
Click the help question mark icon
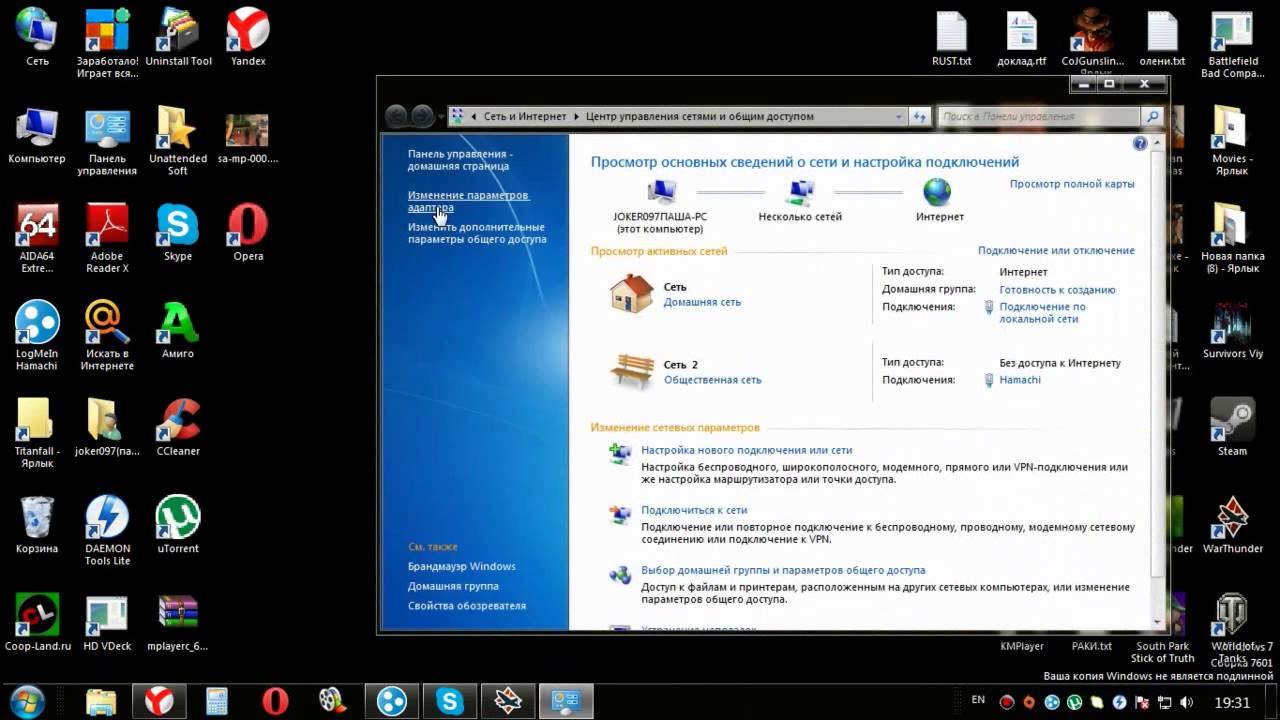click(1140, 143)
